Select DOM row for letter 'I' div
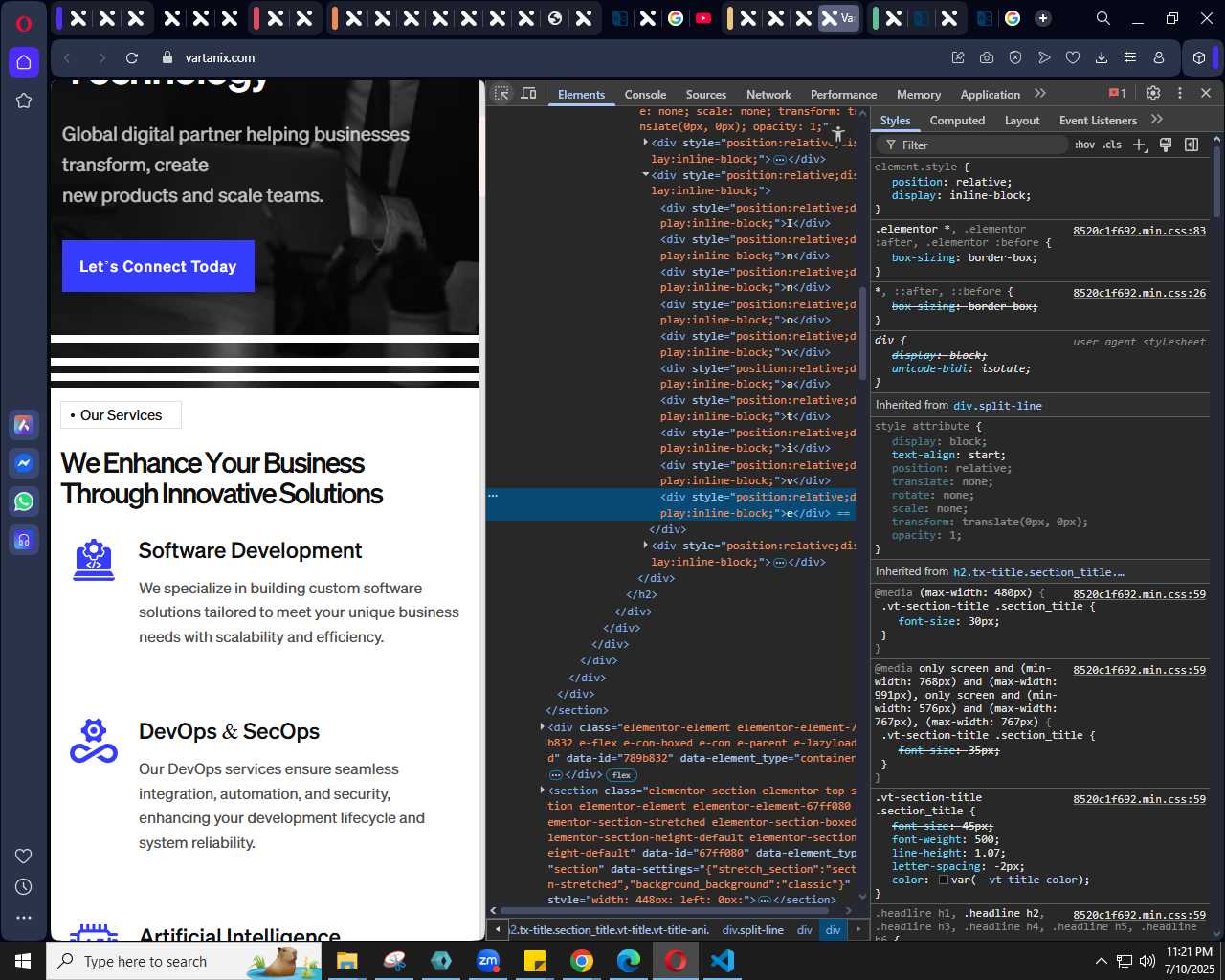Viewport: 1225px width, 980px height. (x=758, y=215)
